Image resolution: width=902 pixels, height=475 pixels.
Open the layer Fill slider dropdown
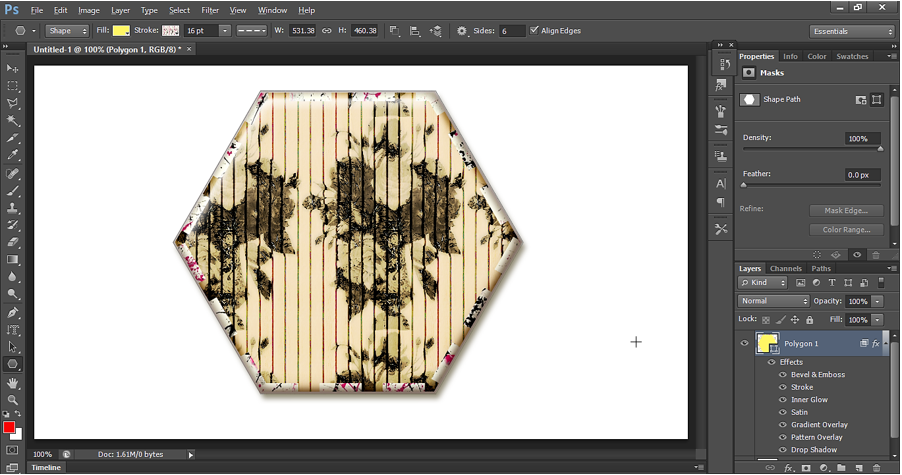pyautogui.click(x=877, y=320)
